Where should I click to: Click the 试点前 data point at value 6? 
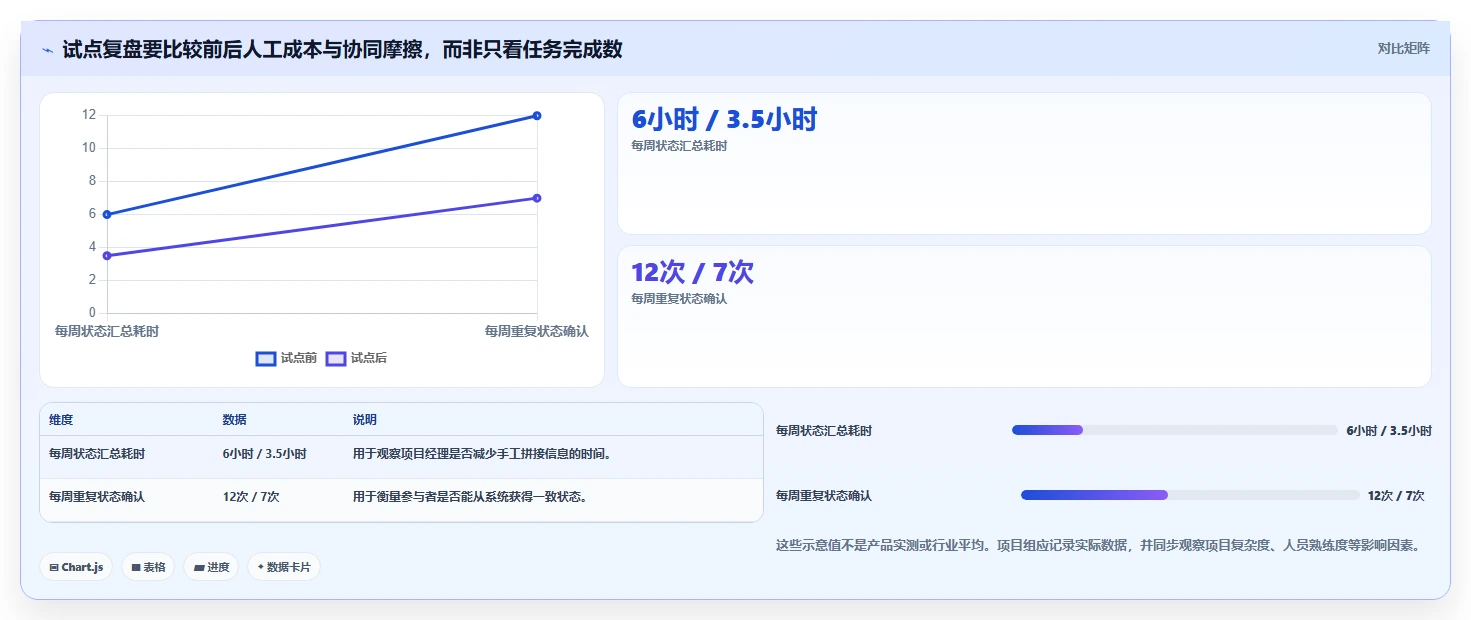[x=107, y=214]
